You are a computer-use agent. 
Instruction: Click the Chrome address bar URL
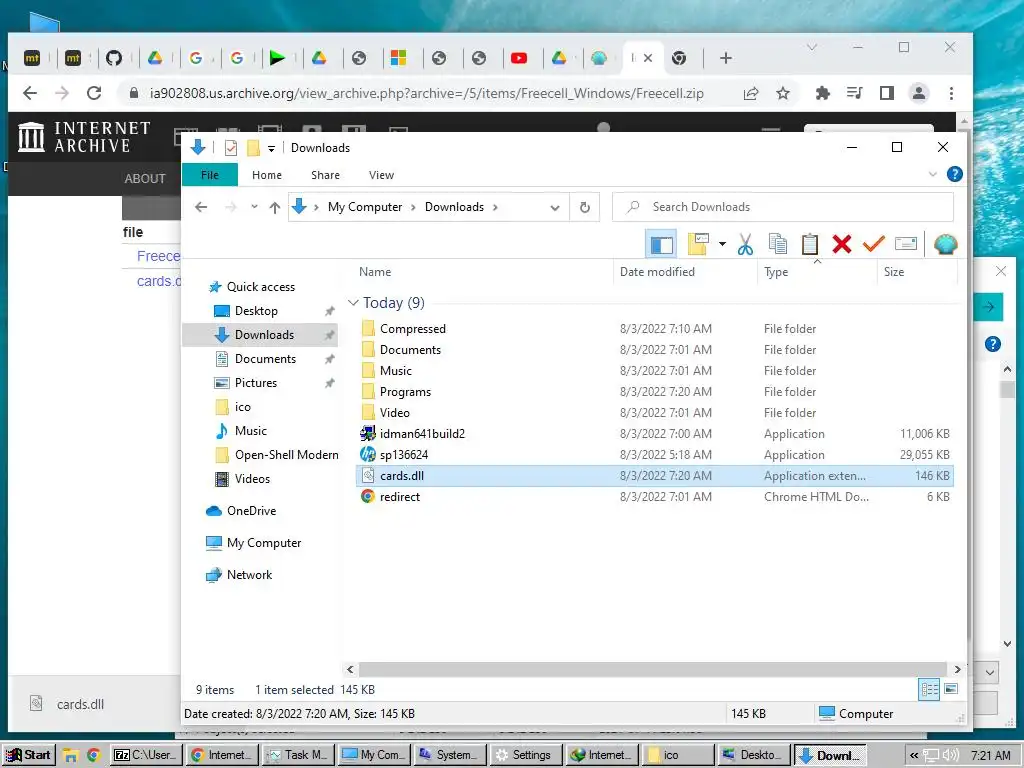426,93
